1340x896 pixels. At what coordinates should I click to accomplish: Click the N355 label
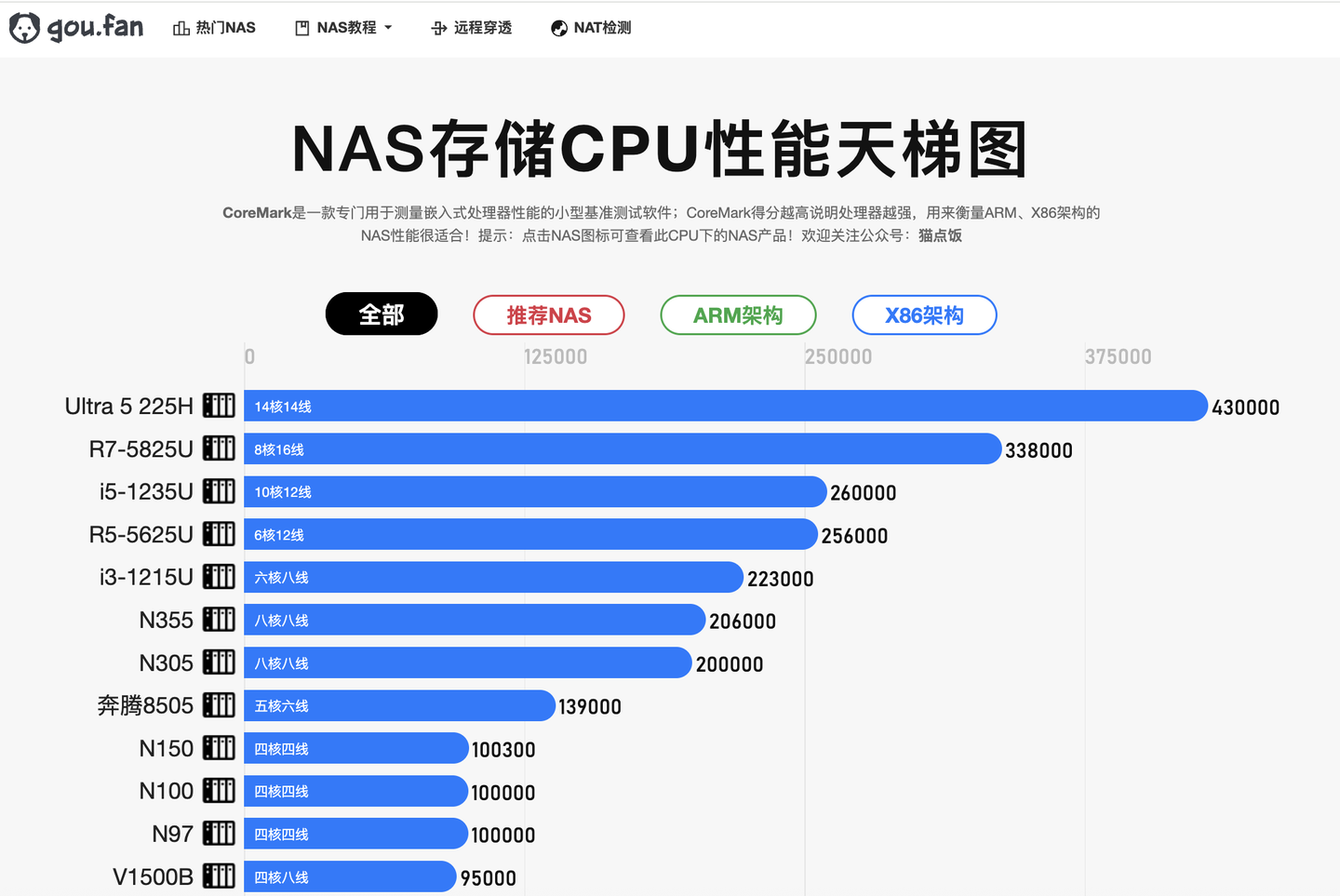click(x=167, y=620)
